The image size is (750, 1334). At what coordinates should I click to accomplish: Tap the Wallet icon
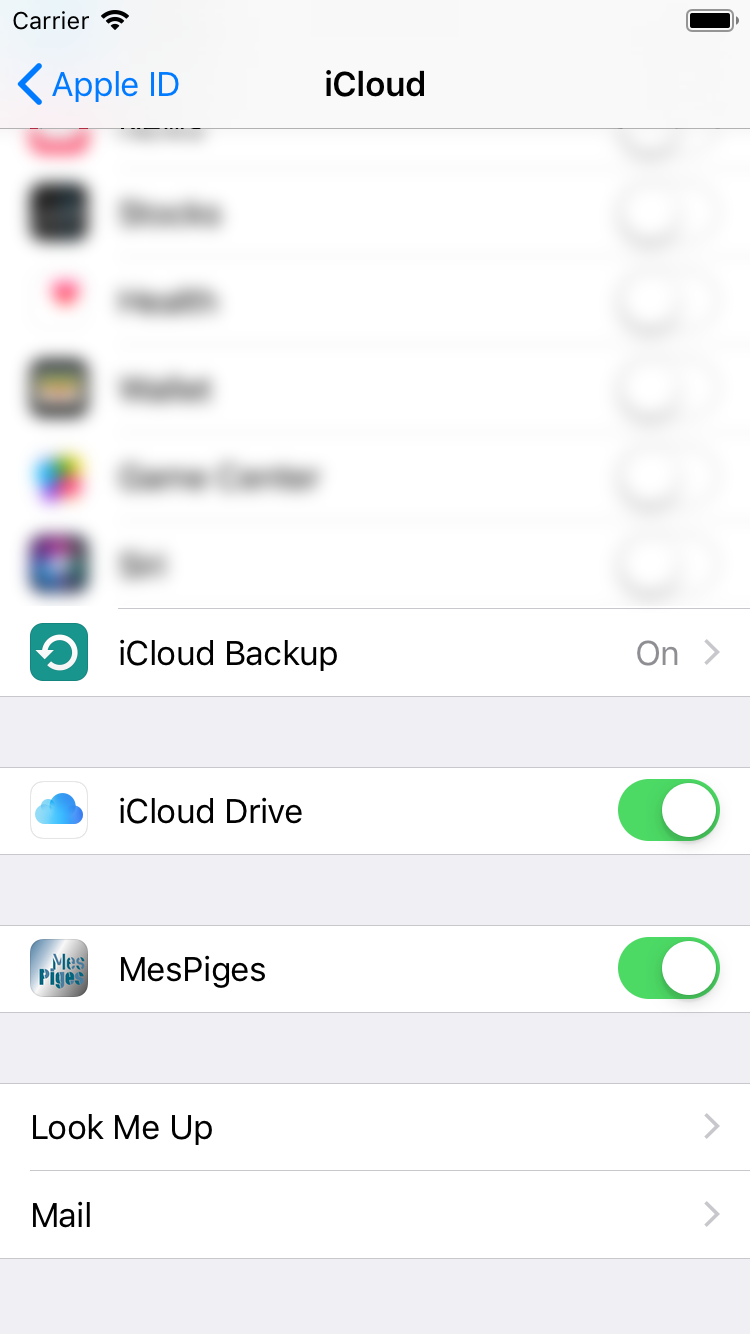tap(59, 388)
